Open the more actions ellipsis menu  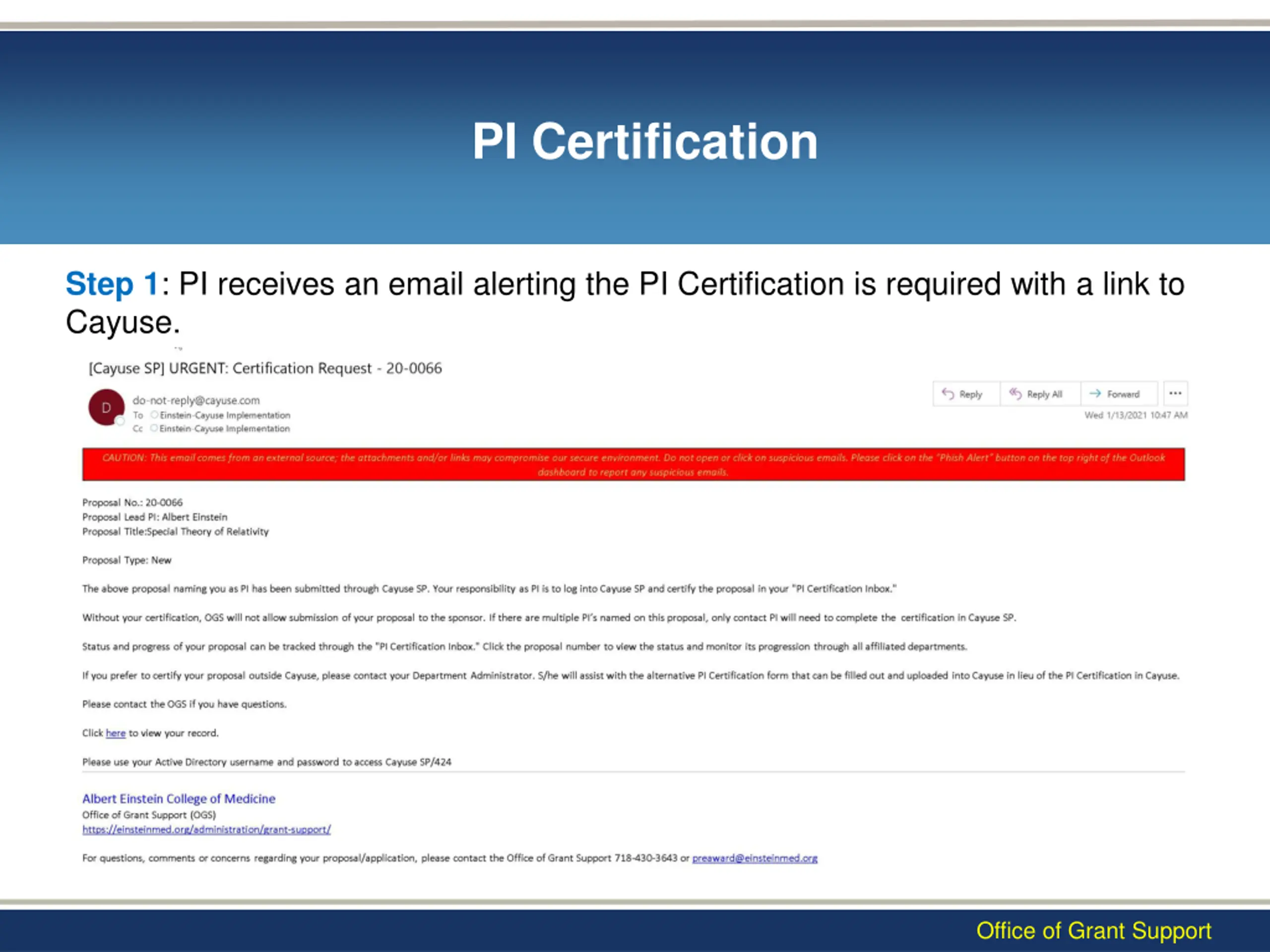[x=1175, y=394]
